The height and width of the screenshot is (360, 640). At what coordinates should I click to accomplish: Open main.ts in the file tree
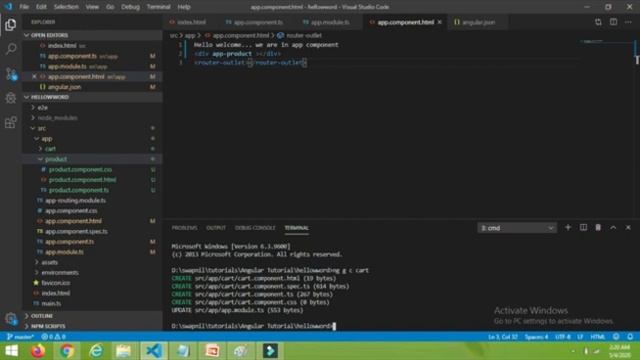tap(51, 303)
